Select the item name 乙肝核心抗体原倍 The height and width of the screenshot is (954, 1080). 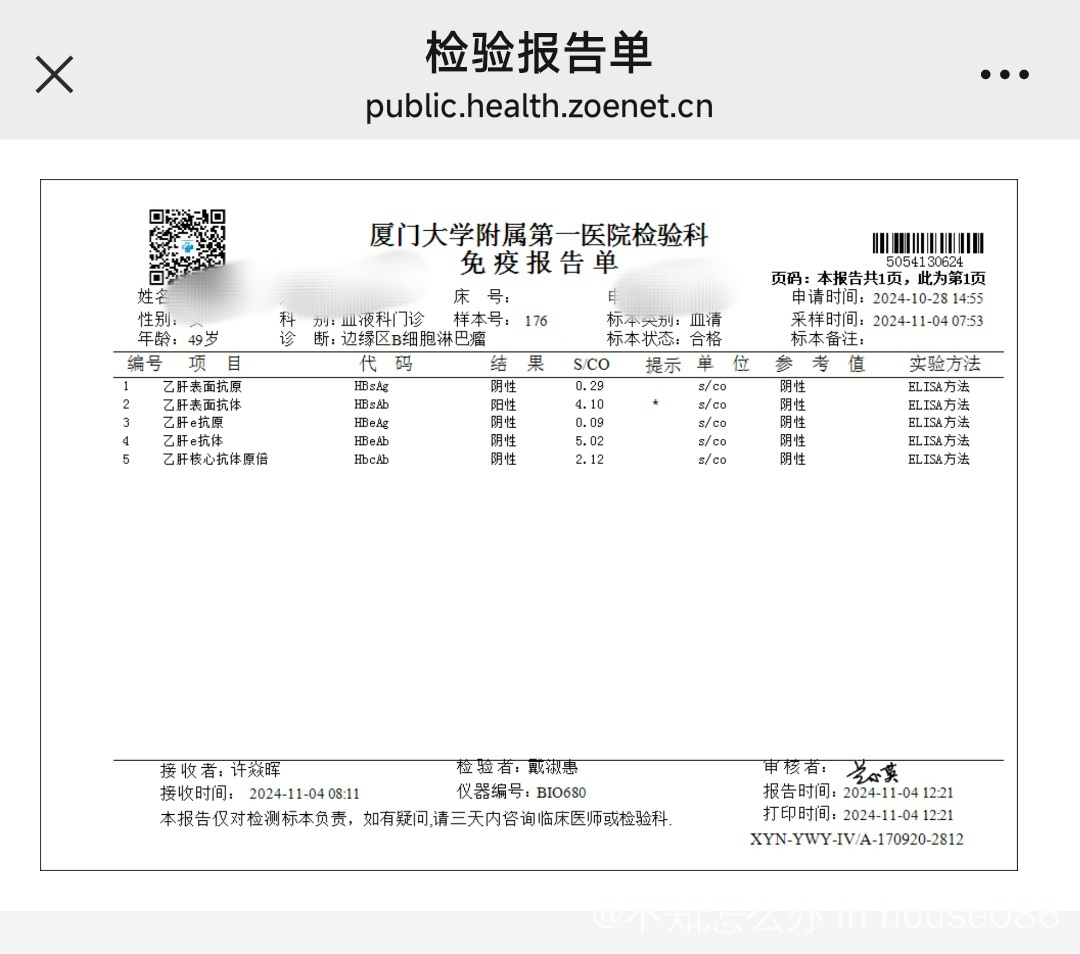(215, 459)
